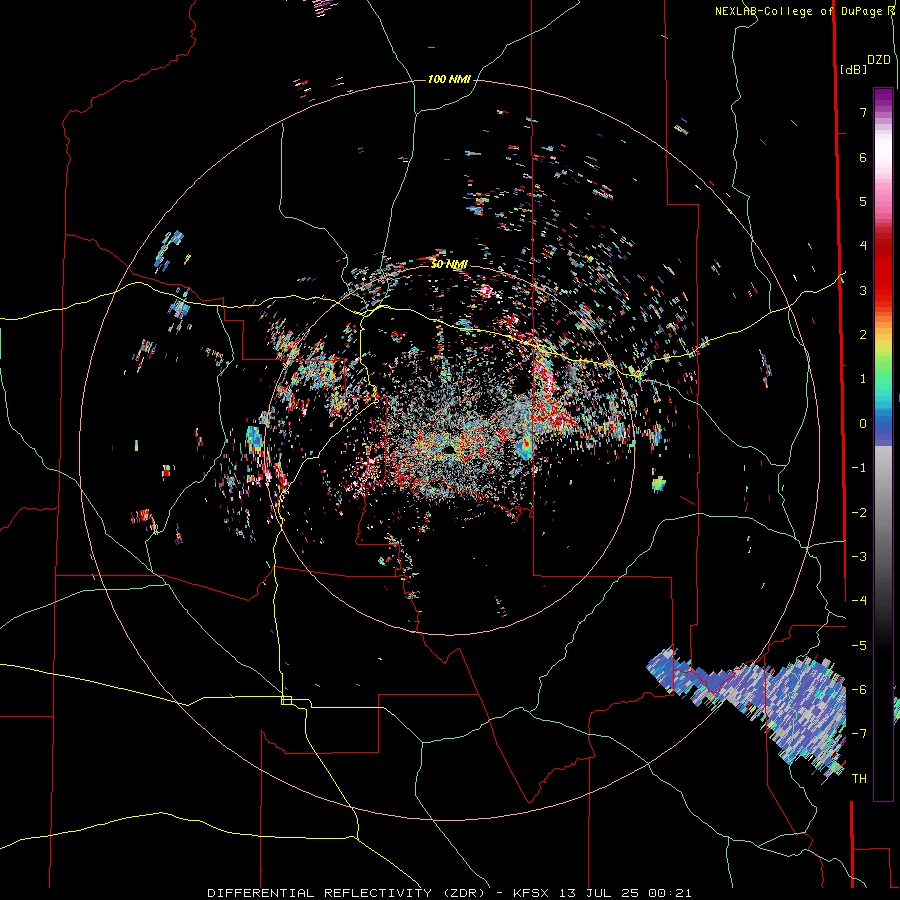Click the "4" tick on the color scale
The image size is (900, 900).
point(863,246)
